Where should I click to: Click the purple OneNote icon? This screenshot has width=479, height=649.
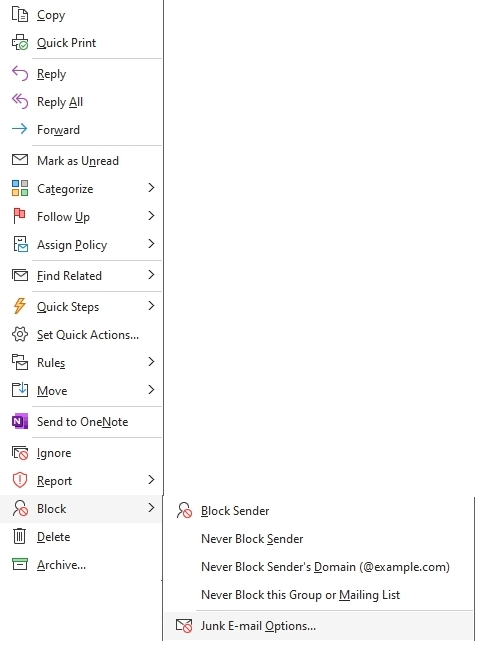(x=19, y=421)
